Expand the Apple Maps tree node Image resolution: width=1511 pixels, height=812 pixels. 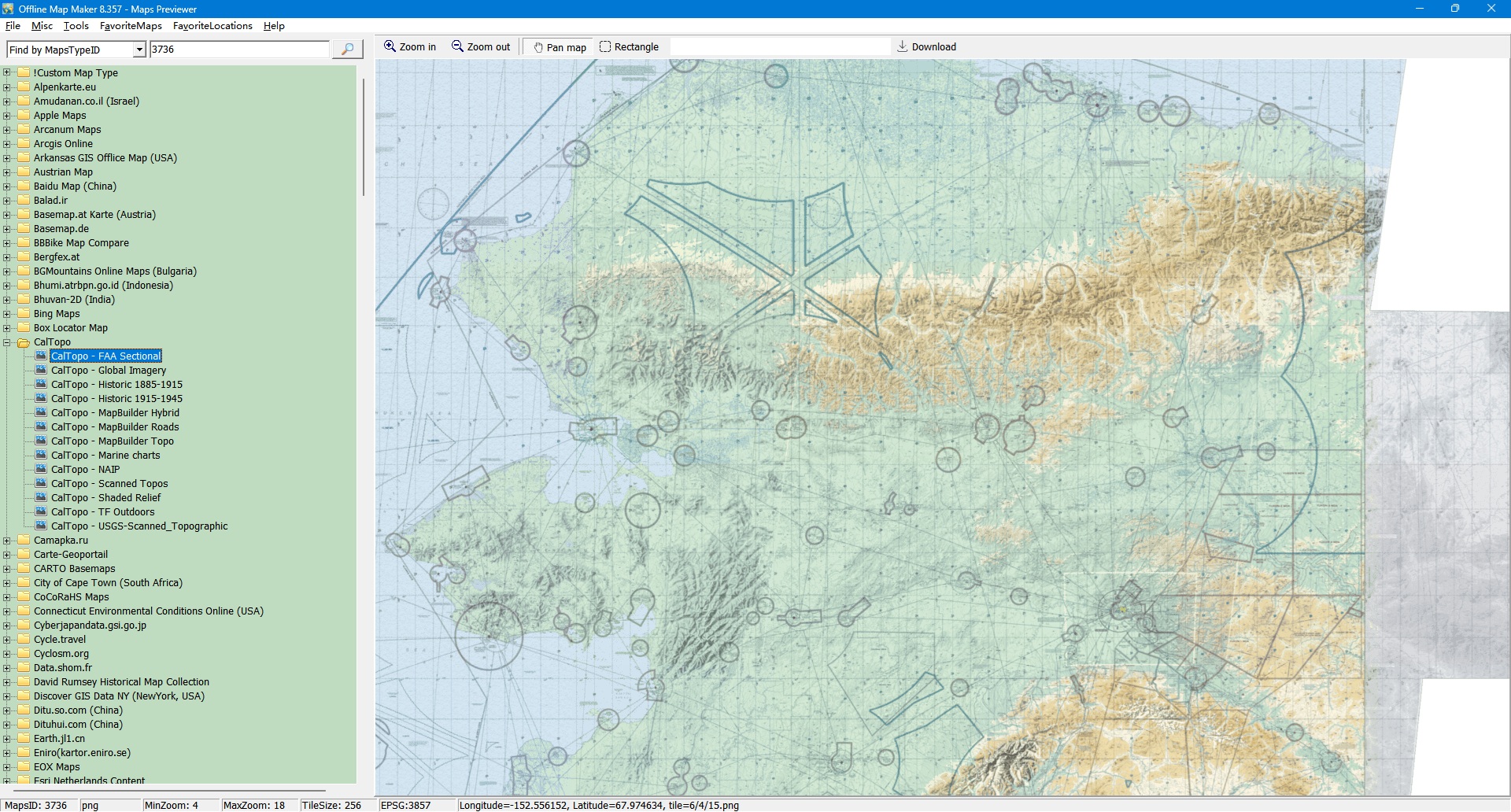click(x=7, y=116)
